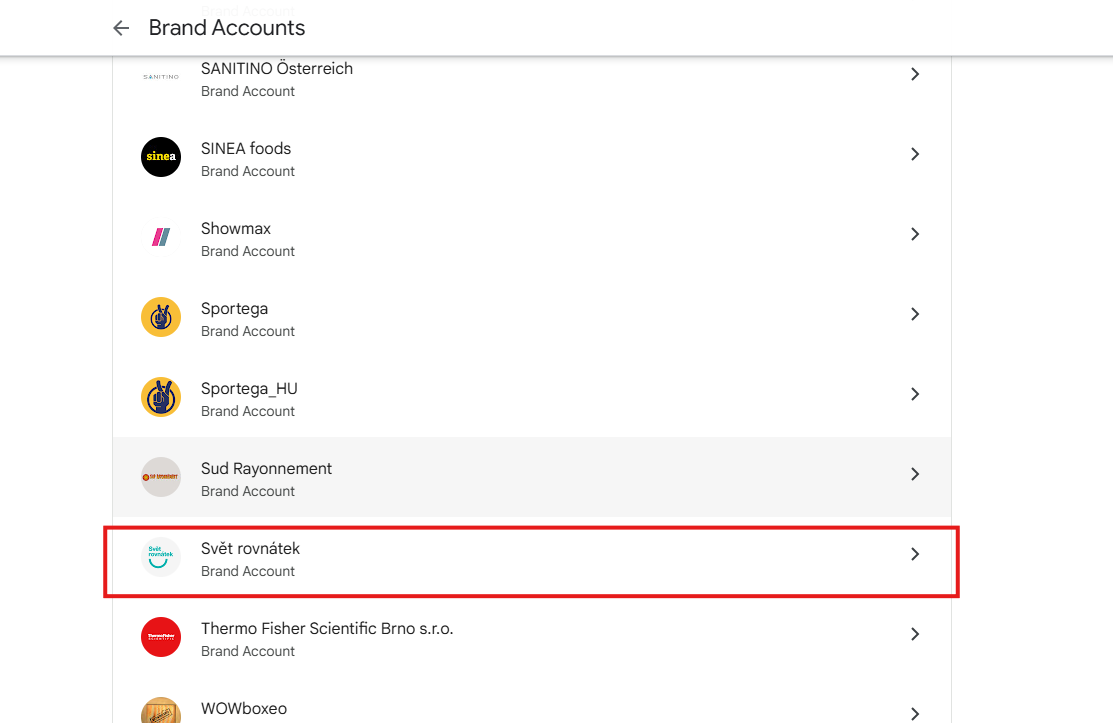Click Brand Account label under SANITINO Österreich
Image resolution: width=1113 pixels, height=723 pixels.
coord(248,92)
